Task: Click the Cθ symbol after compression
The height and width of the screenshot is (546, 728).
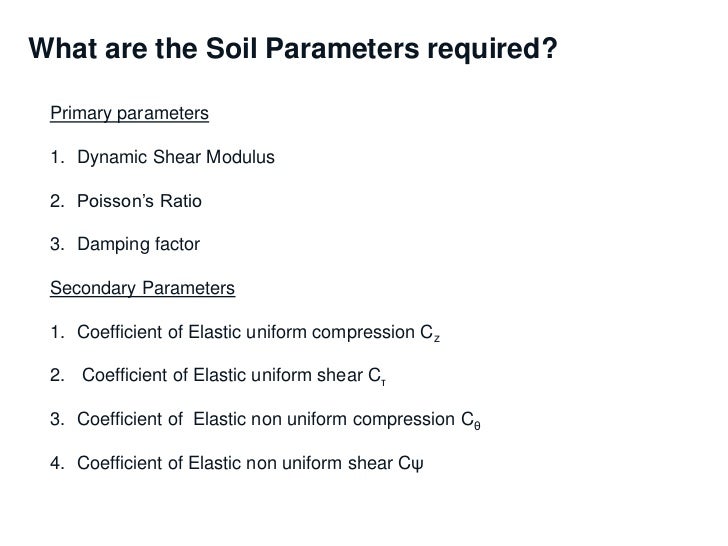Action: [471, 420]
